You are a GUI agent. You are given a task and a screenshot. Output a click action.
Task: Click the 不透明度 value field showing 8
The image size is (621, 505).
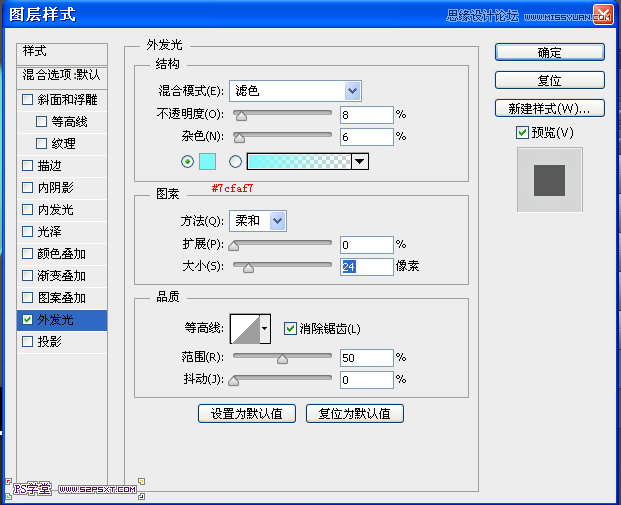367,115
